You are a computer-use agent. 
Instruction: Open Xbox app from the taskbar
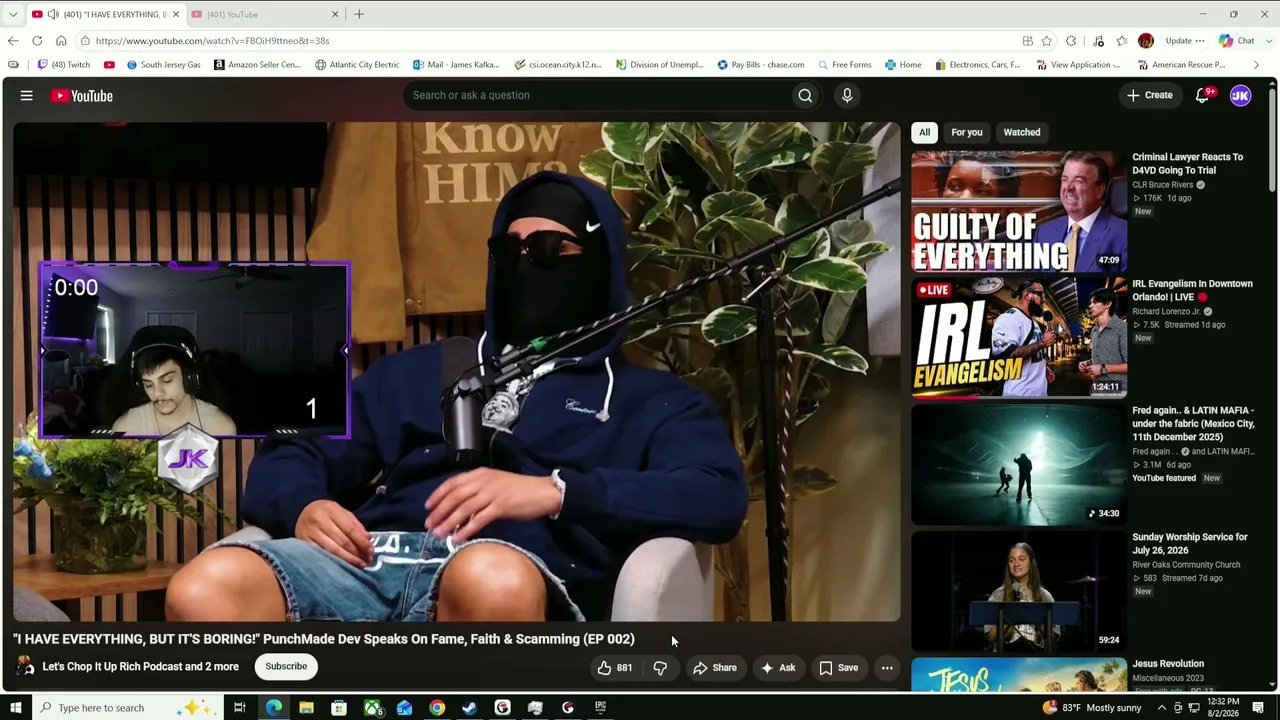click(372, 708)
